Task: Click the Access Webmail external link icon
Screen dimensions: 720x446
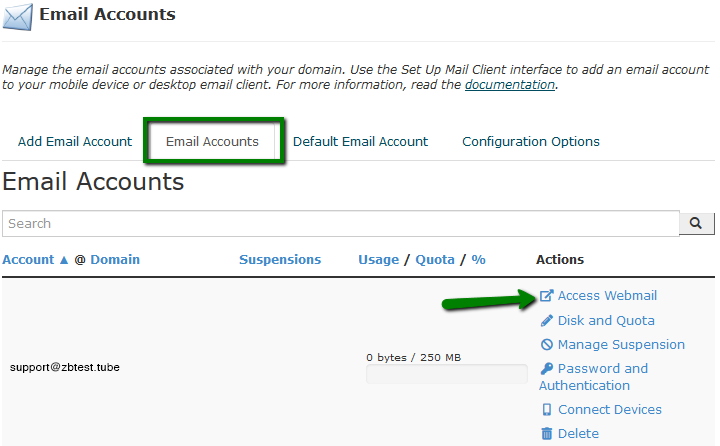Action: pos(547,296)
